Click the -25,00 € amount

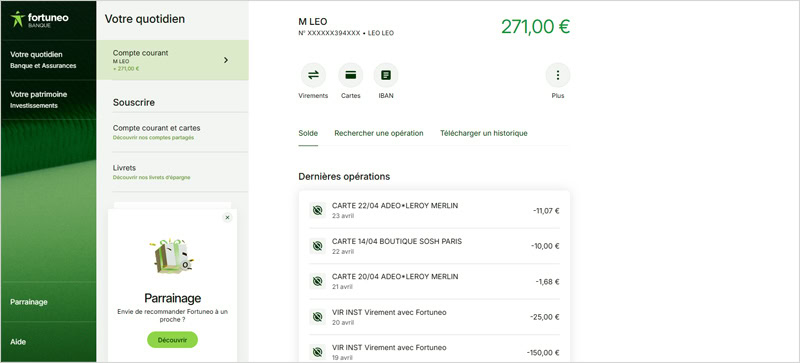pos(545,317)
